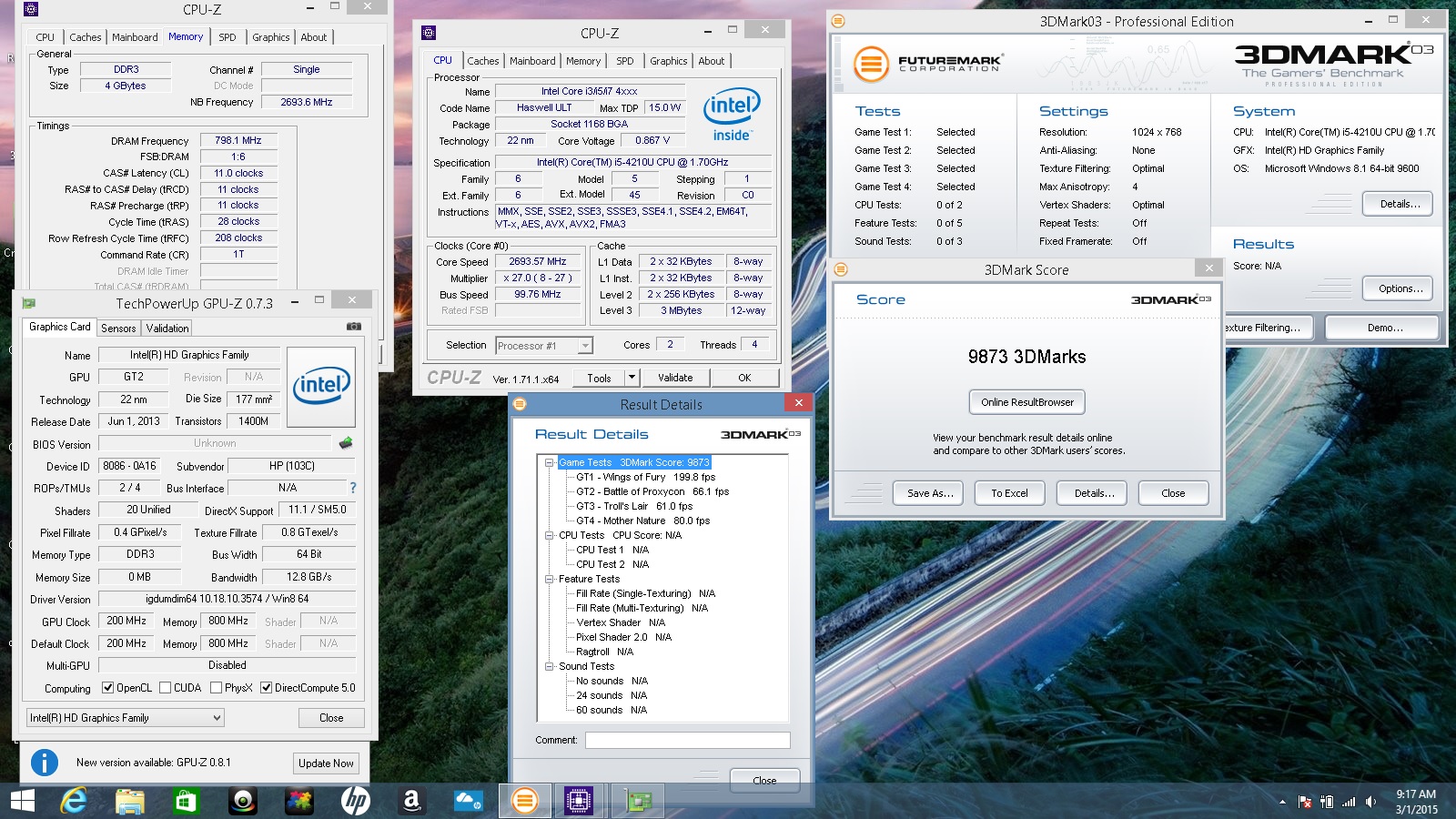The image size is (1456, 819).
Task: Open the Mainboard tab in front CPU-Z
Action: coord(532,61)
